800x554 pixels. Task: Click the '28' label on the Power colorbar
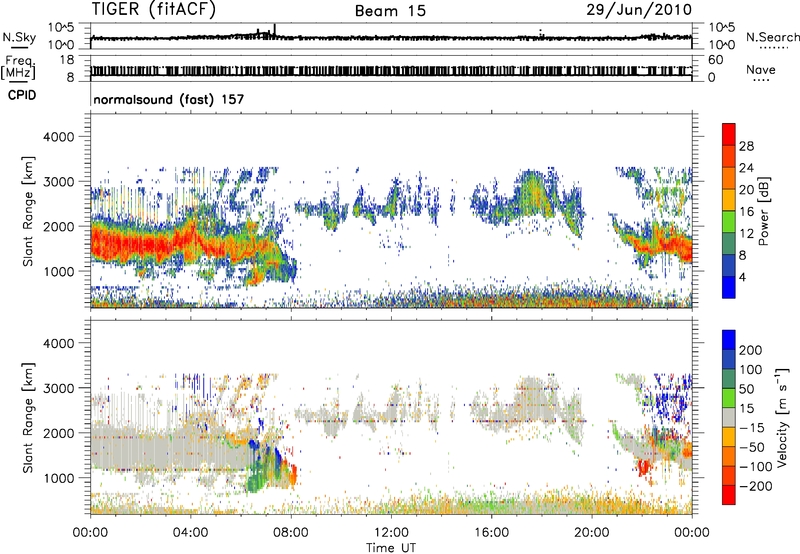tap(746, 146)
